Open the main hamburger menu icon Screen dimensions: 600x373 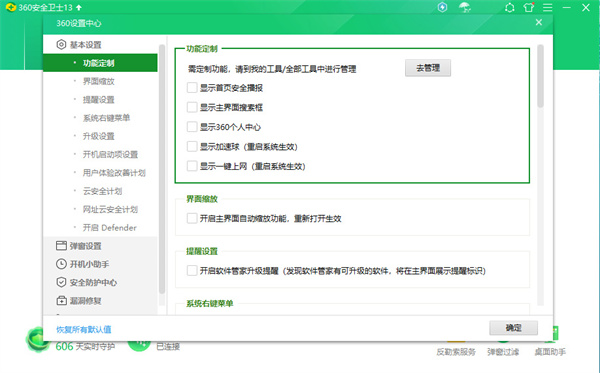548,8
